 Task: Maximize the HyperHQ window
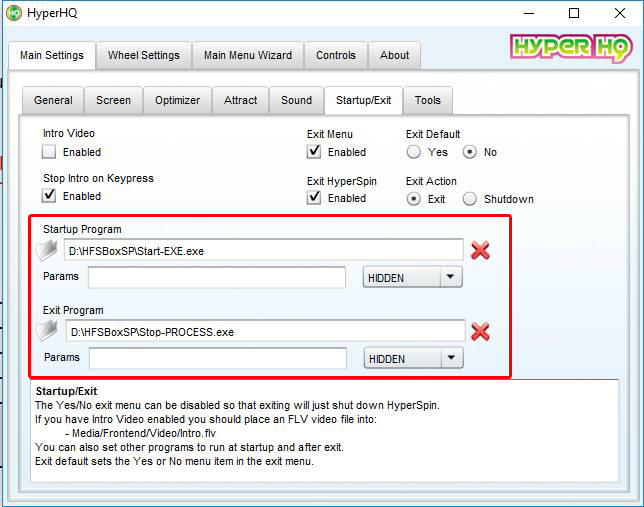[x=574, y=13]
